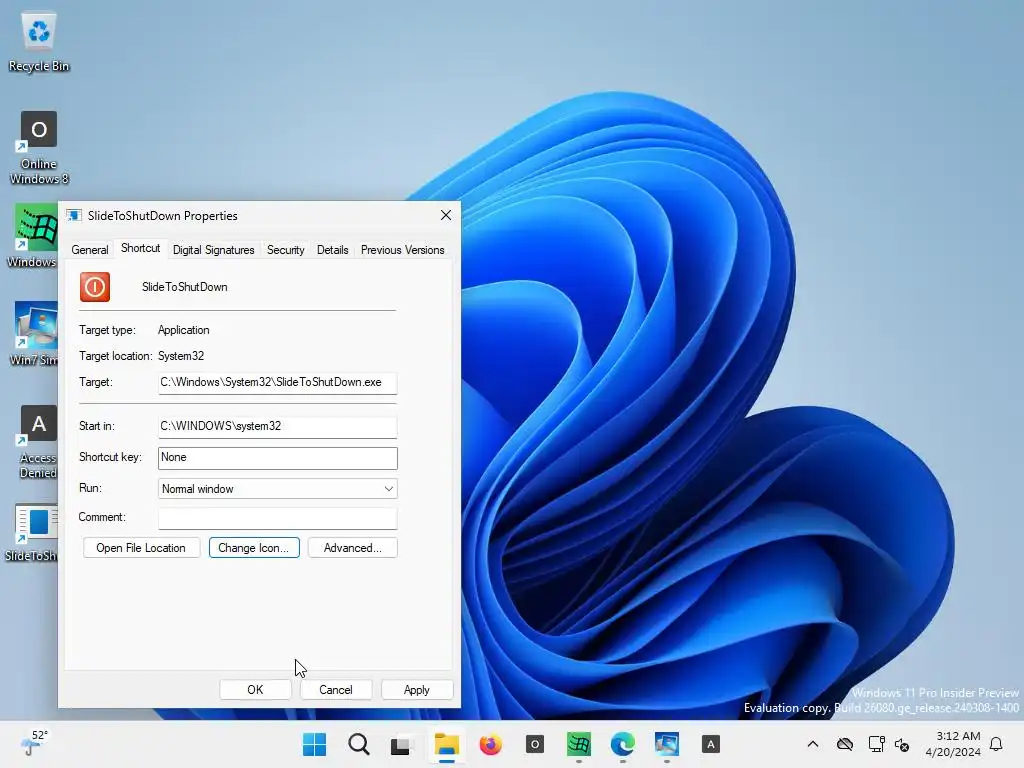Viewport: 1024px width, 768px height.
Task: Open the clock showing 3:12 AM
Action: coord(953,744)
